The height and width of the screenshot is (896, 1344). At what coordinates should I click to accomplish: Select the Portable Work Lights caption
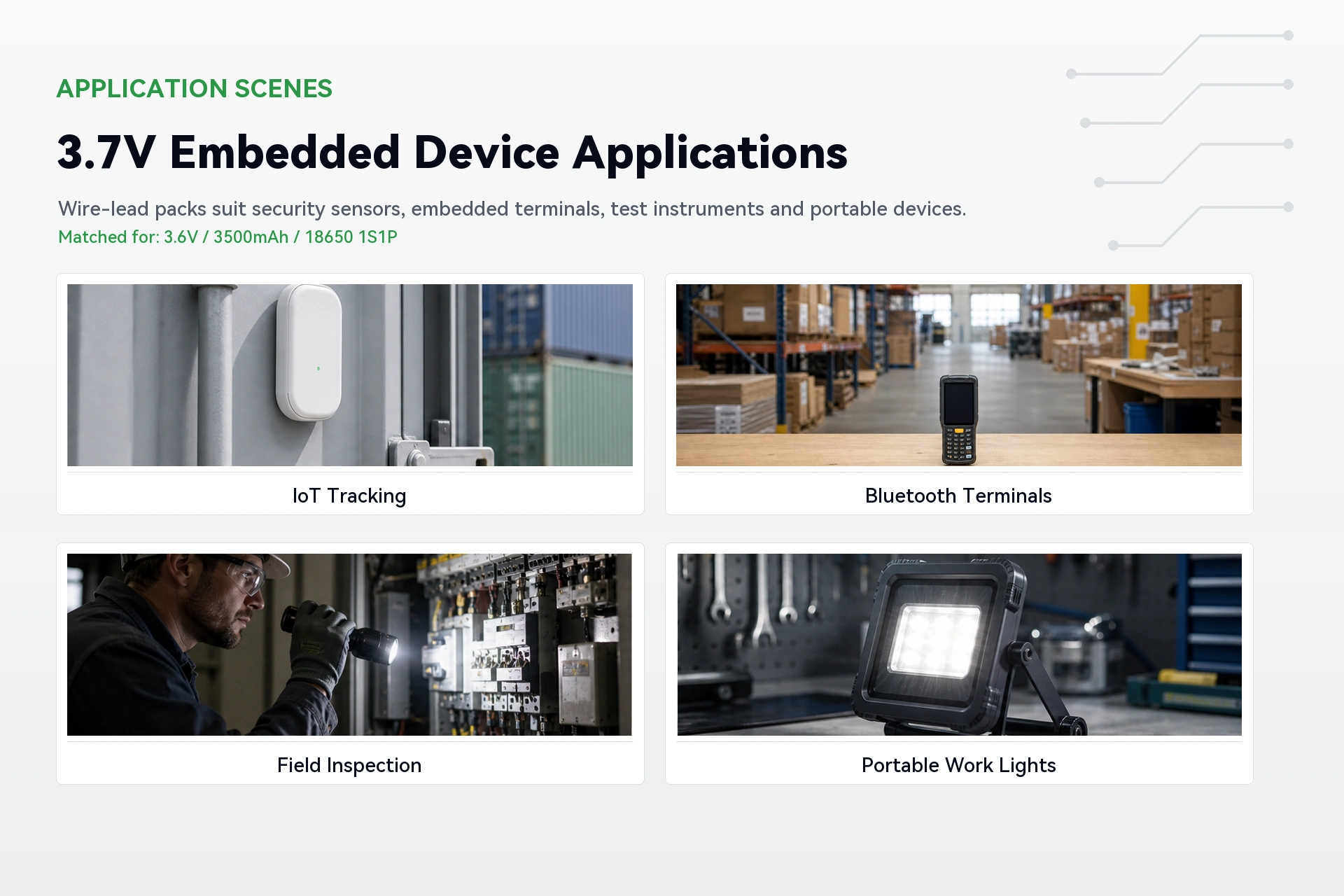(x=959, y=765)
